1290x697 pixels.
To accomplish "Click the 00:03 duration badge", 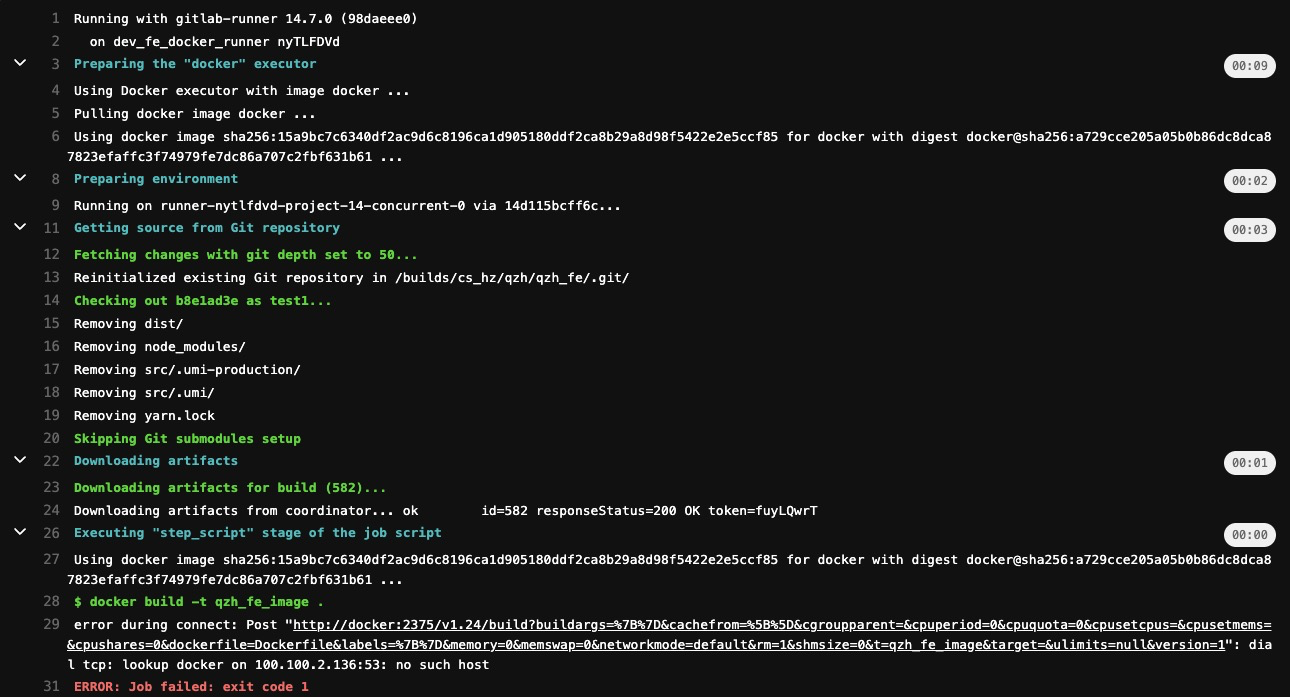I will point(1249,230).
